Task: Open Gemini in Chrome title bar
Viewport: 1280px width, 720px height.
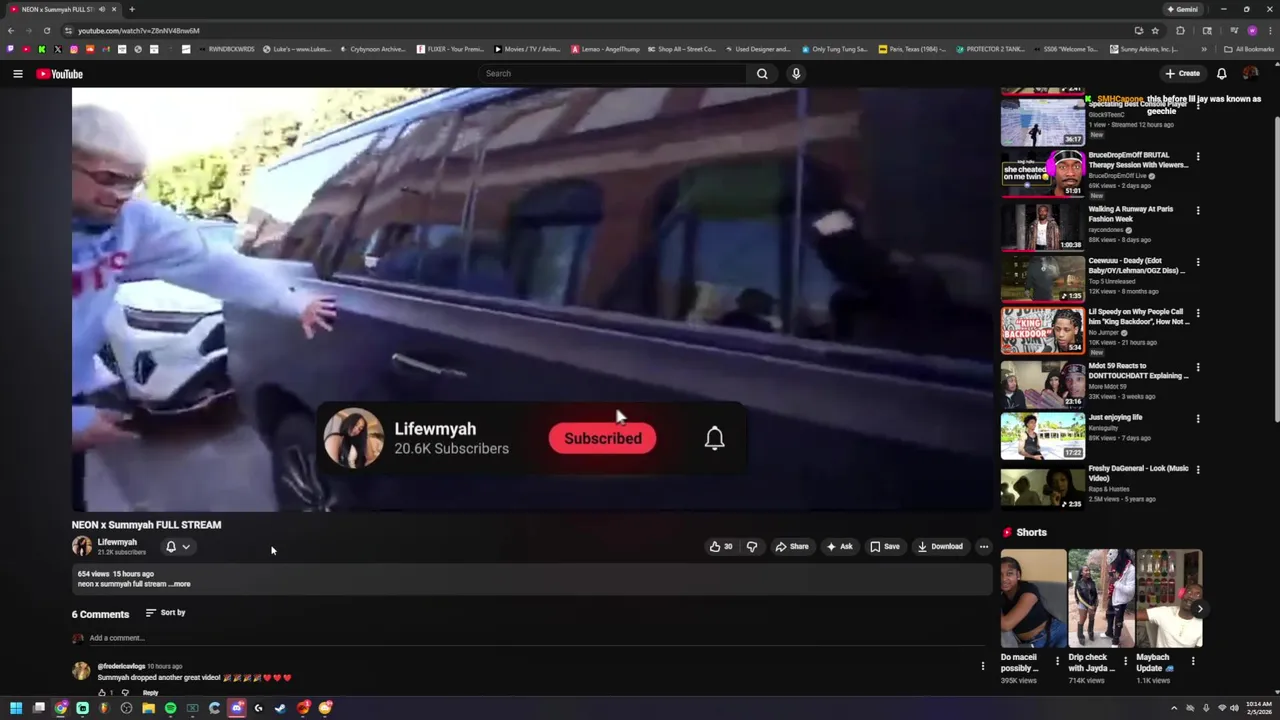Action: pos(1182,9)
